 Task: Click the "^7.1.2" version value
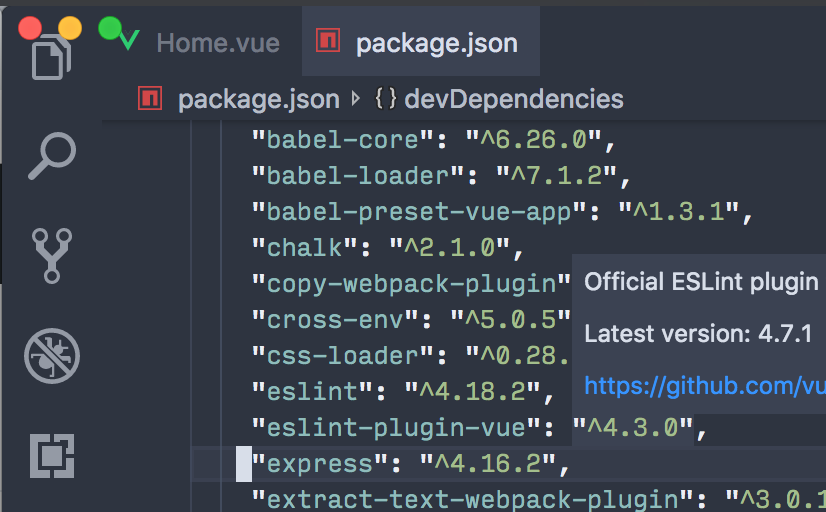pos(556,176)
